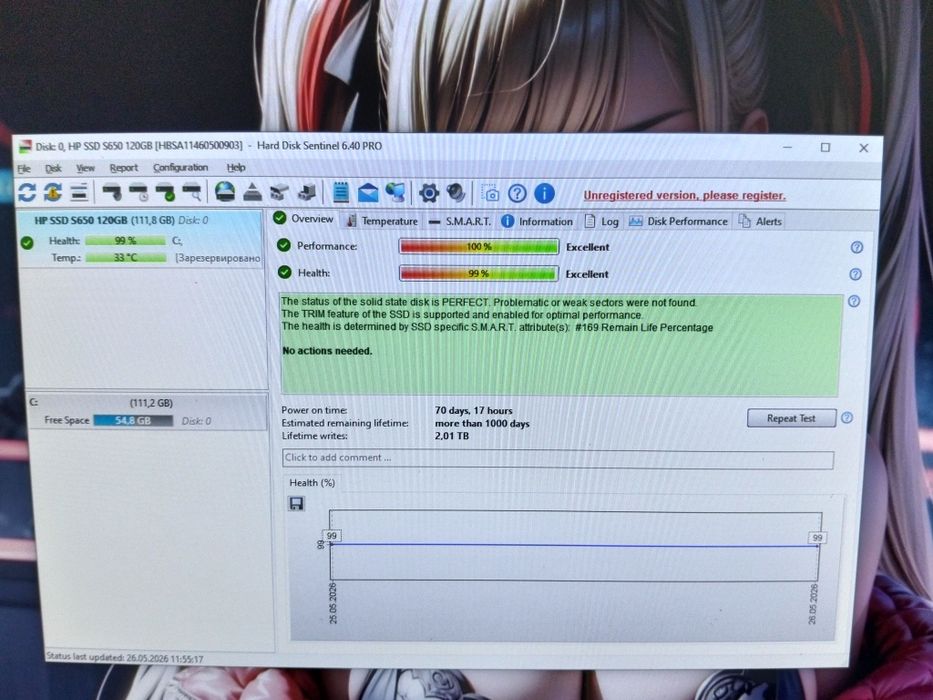This screenshot has width=933, height=700.
Task: Click the 'Click to add comment' field
Action: coord(558,458)
